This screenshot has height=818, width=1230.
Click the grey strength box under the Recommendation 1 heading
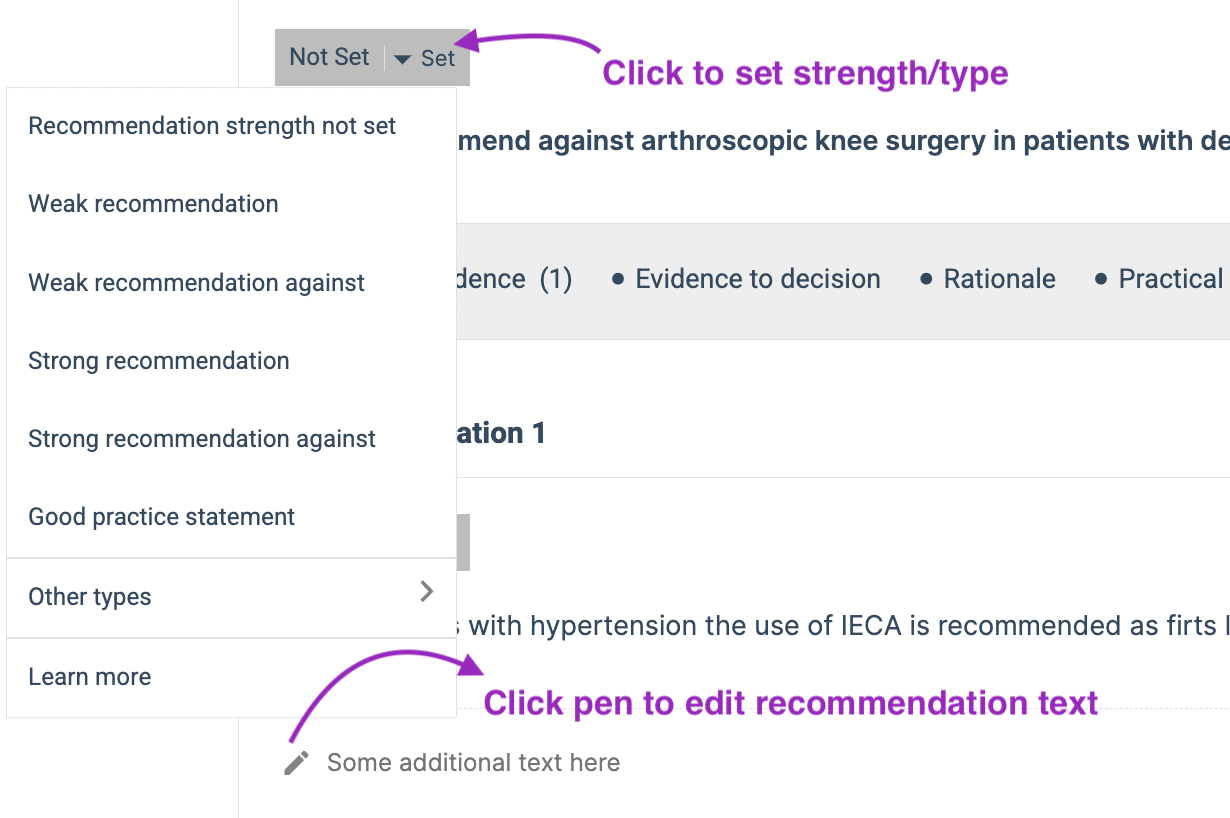click(x=463, y=543)
